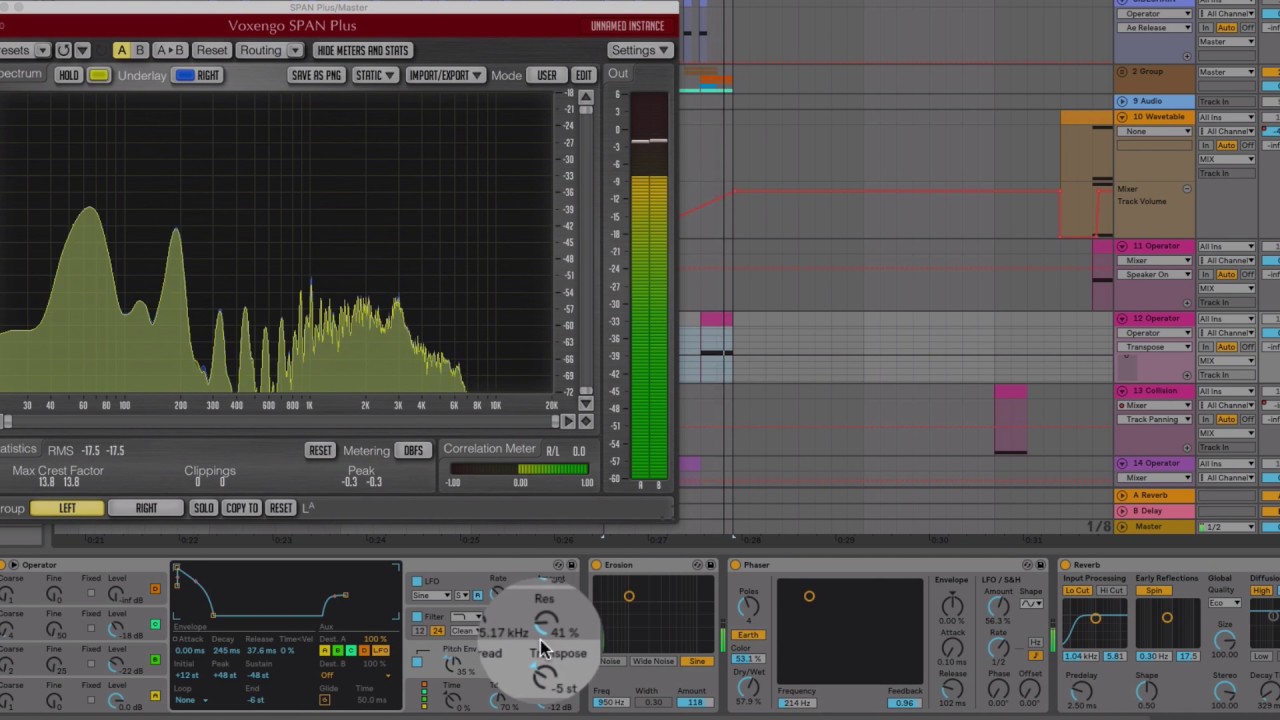
Task: Unfold the 9 Audio track
Action: click(1122, 101)
